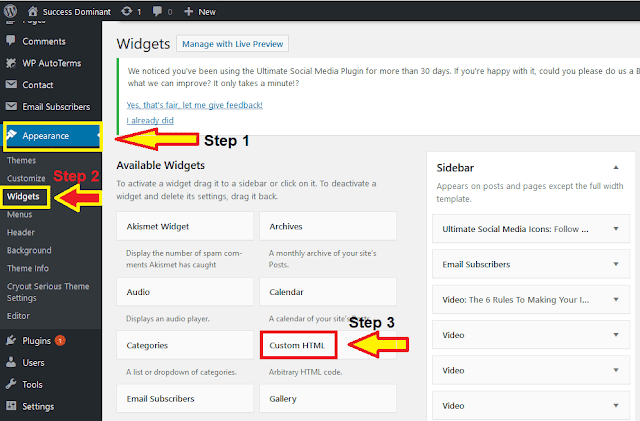
Task: Select the Audio widget
Action: 185,292
